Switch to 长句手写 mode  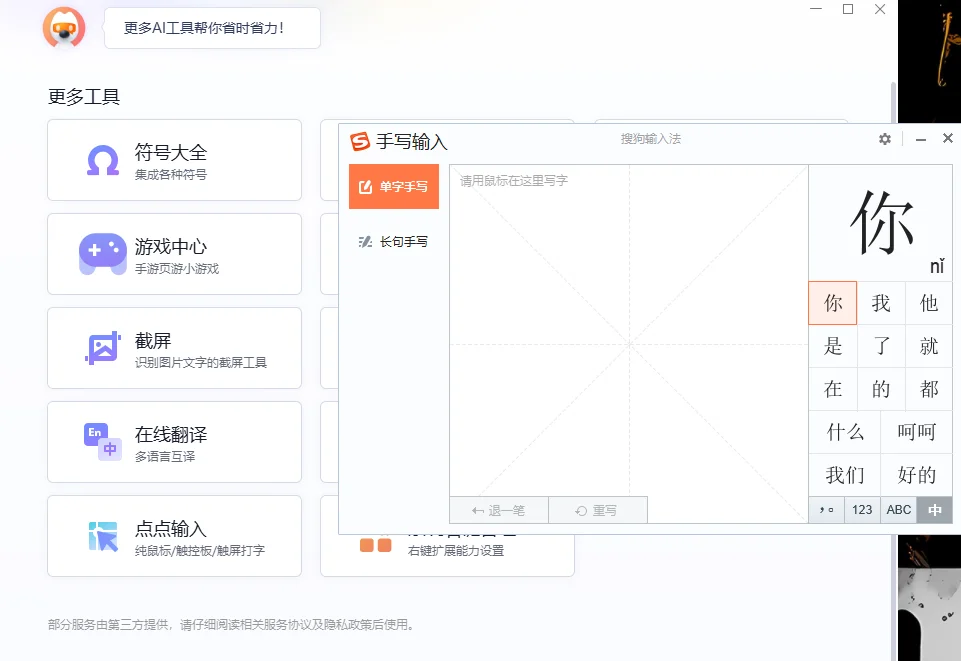click(394, 242)
